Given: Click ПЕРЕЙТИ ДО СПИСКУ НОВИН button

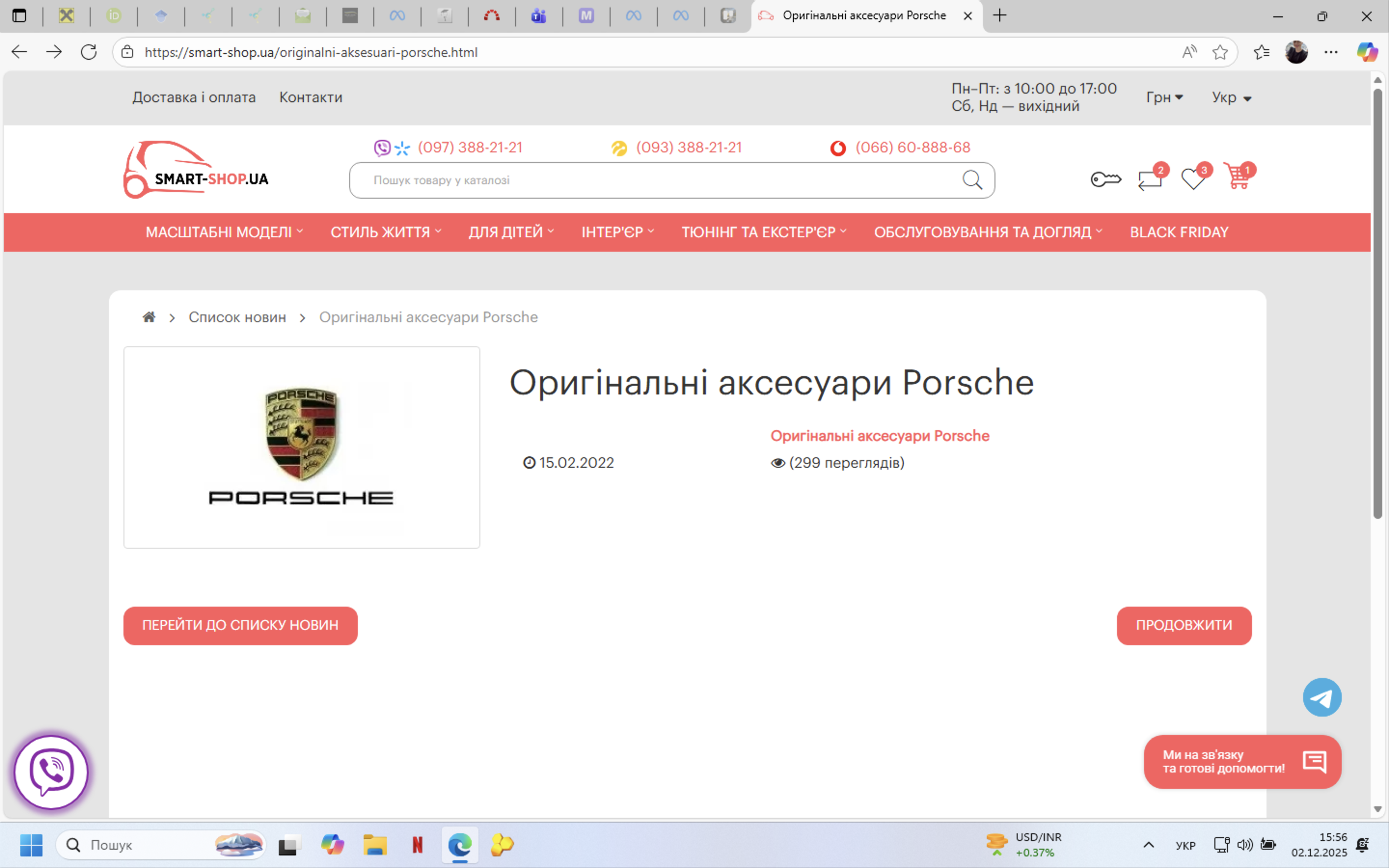Looking at the screenshot, I should click(x=240, y=625).
